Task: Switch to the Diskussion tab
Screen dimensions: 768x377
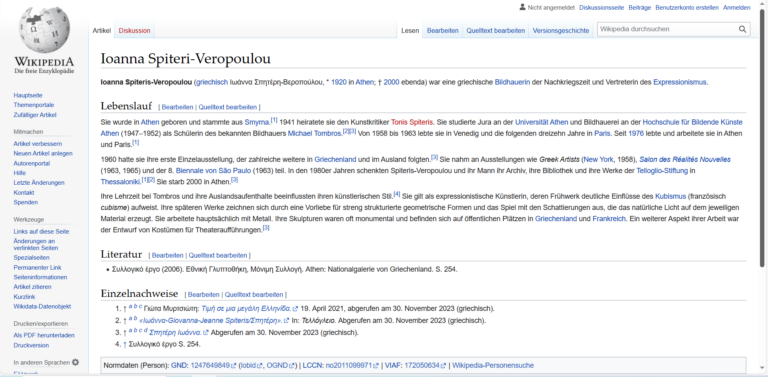Action: click(x=134, y=30)
